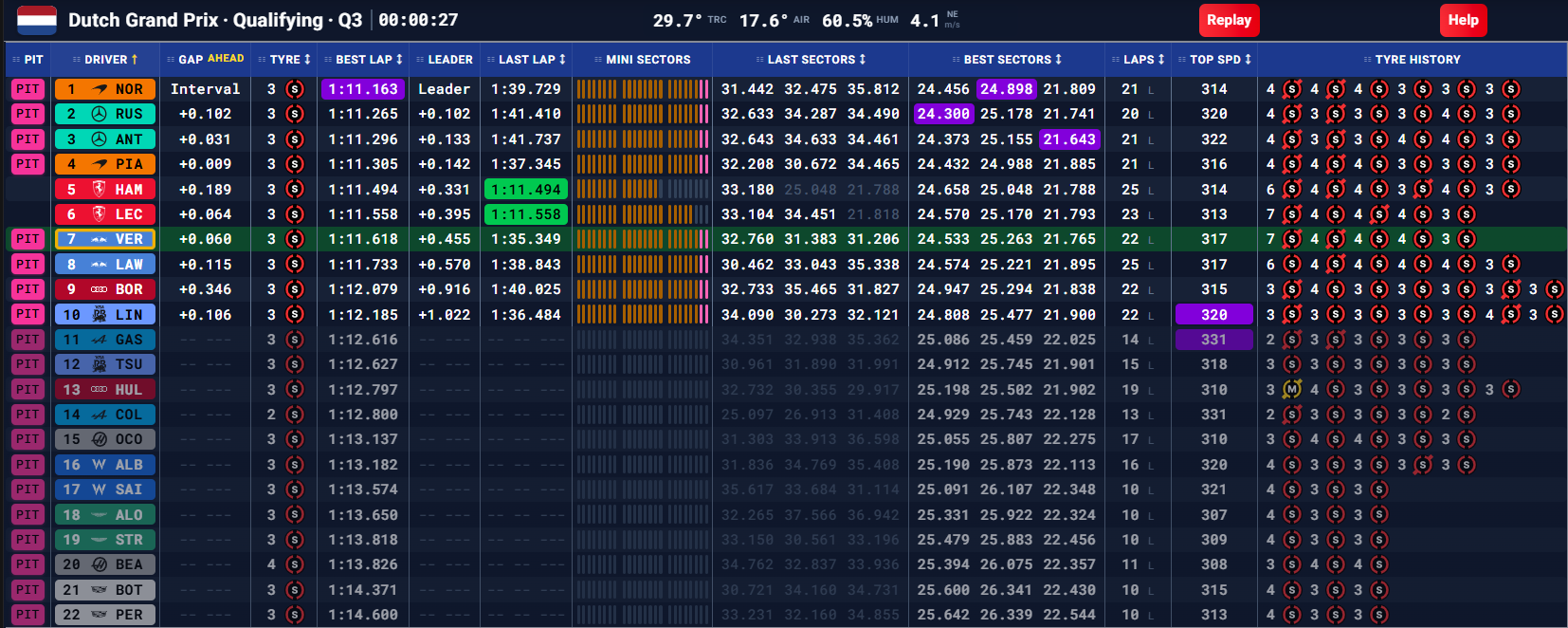Click the Dutch flag icon
Viewport: 1568px width, 628px height.
coord(37,20)
